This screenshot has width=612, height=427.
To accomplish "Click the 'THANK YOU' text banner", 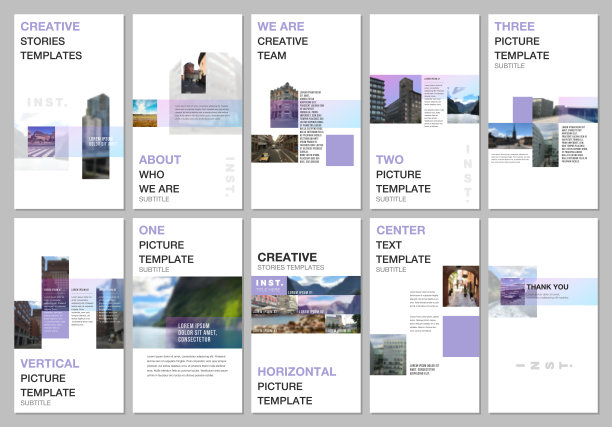I will point(547,288).
